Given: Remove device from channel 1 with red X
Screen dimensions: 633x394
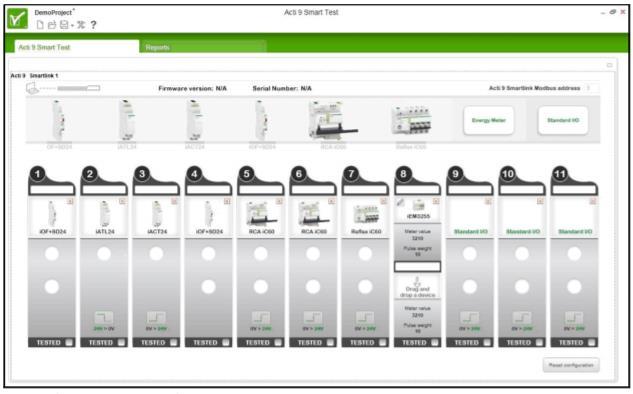Looking at the screenshot, I should point(70,201).
